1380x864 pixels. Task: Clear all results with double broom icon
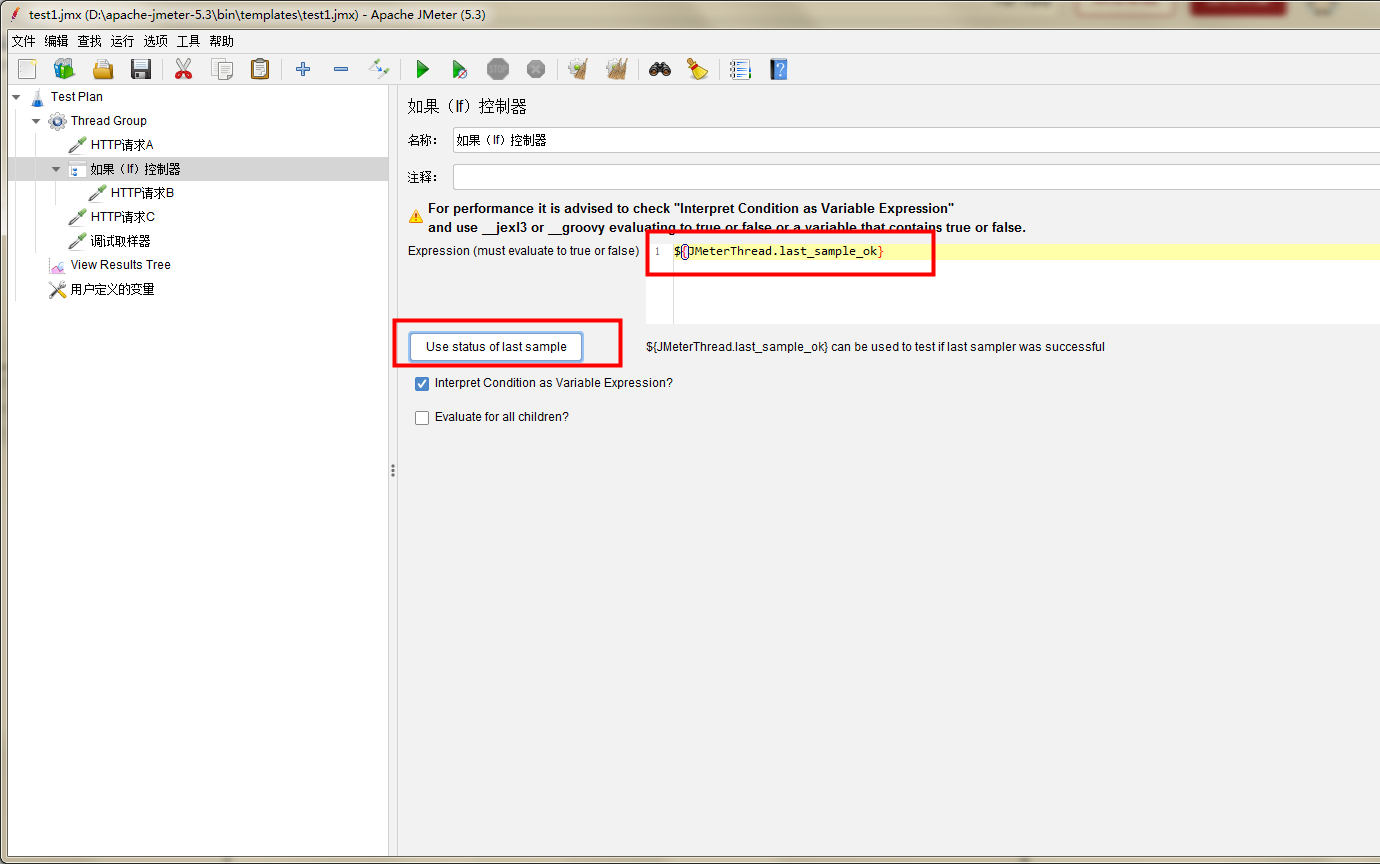[617, 69]
